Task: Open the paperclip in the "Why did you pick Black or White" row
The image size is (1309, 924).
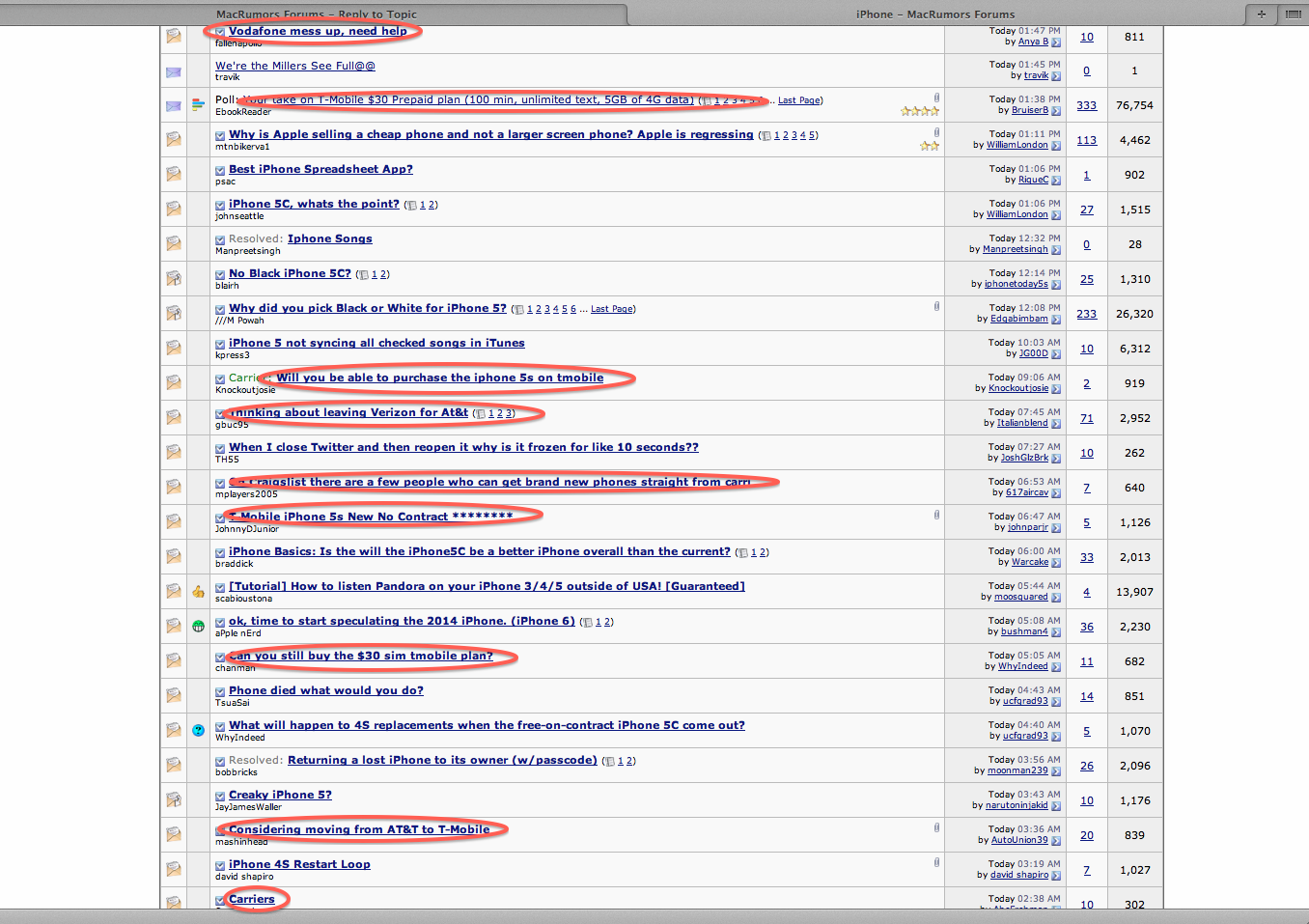Action: pyautogui.click(x=936, y=306)
